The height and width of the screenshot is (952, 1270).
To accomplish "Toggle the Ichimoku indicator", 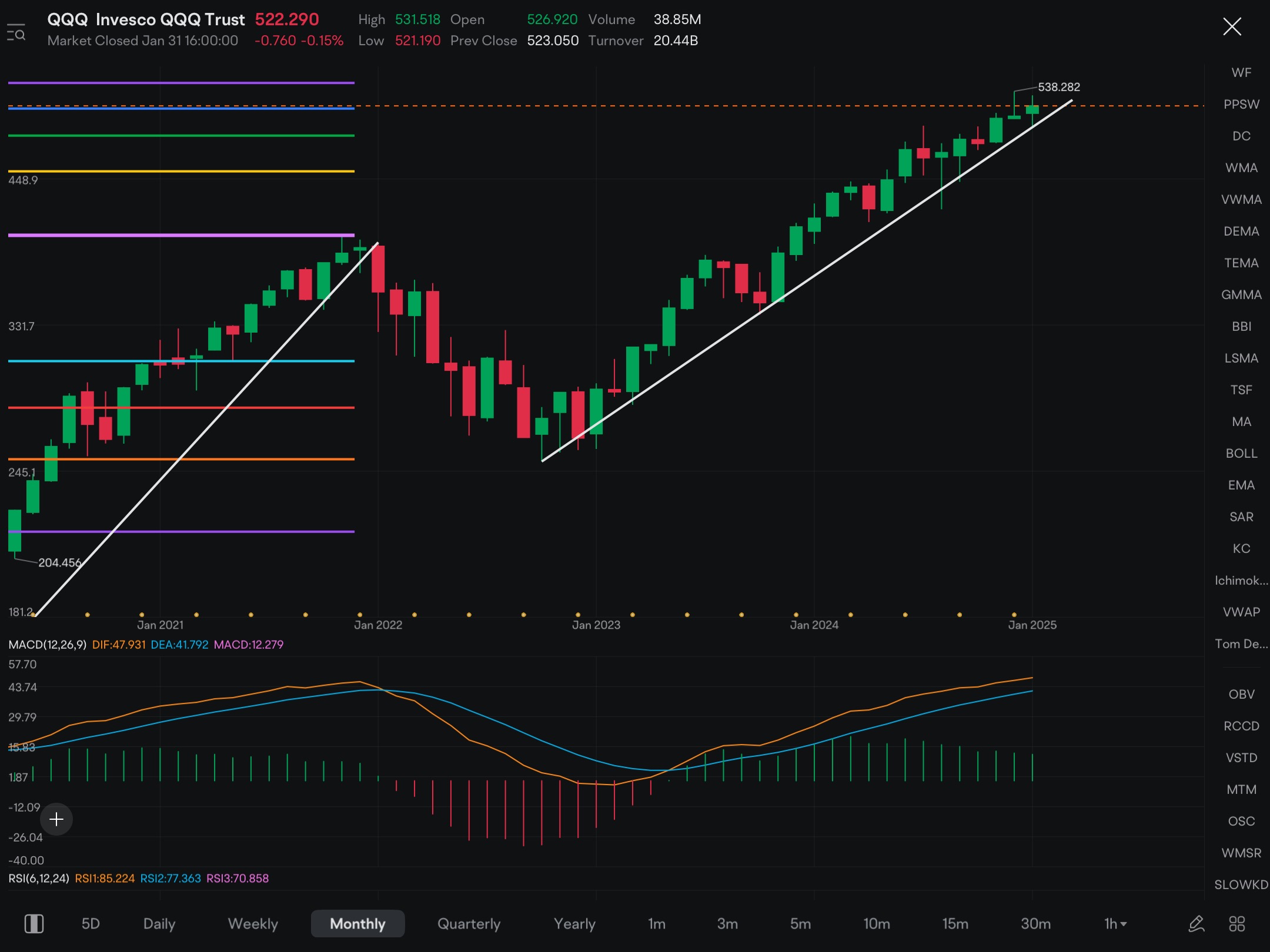I will point(1241,580).
